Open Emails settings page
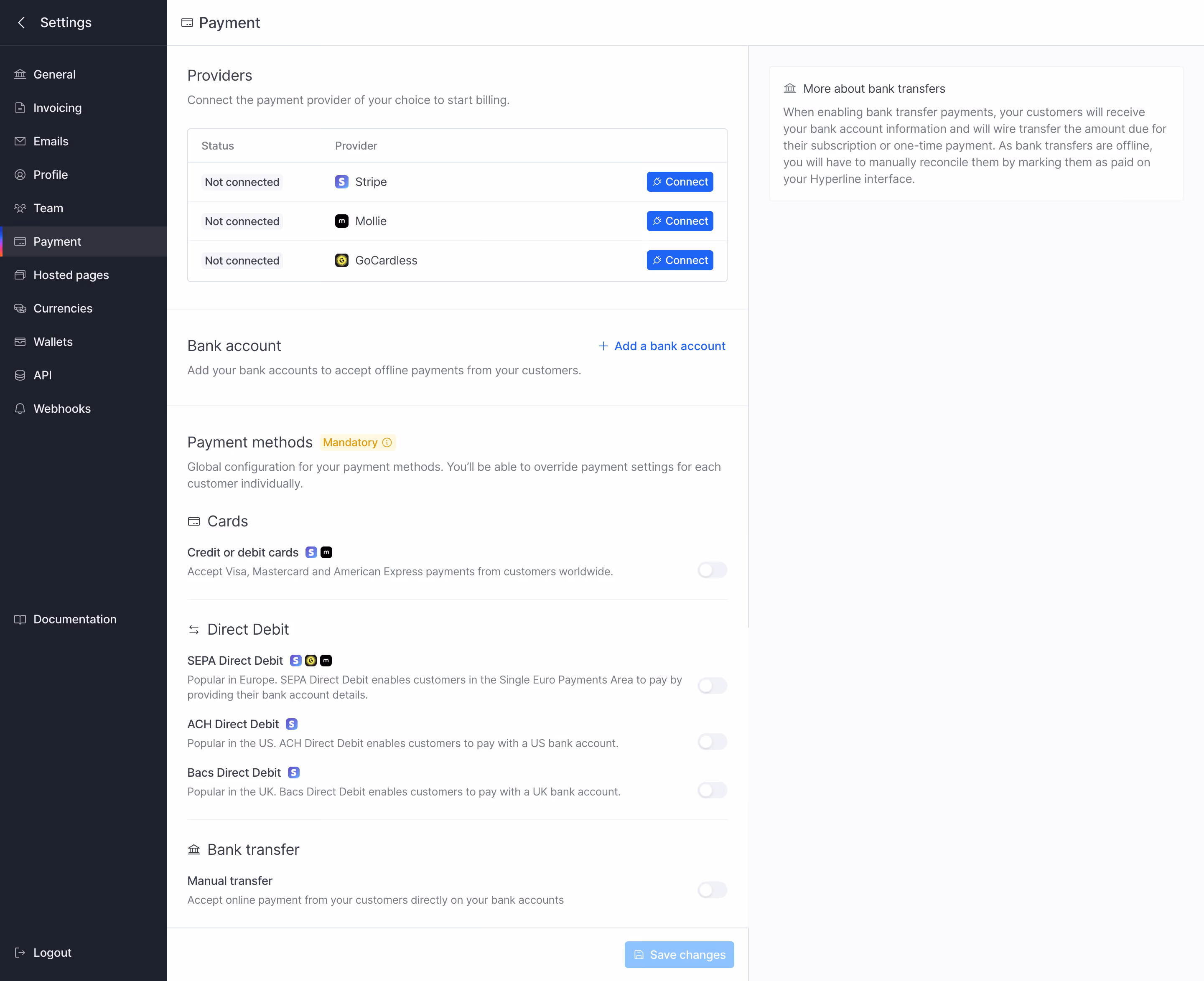1204x981 pixels. [84, 141]
